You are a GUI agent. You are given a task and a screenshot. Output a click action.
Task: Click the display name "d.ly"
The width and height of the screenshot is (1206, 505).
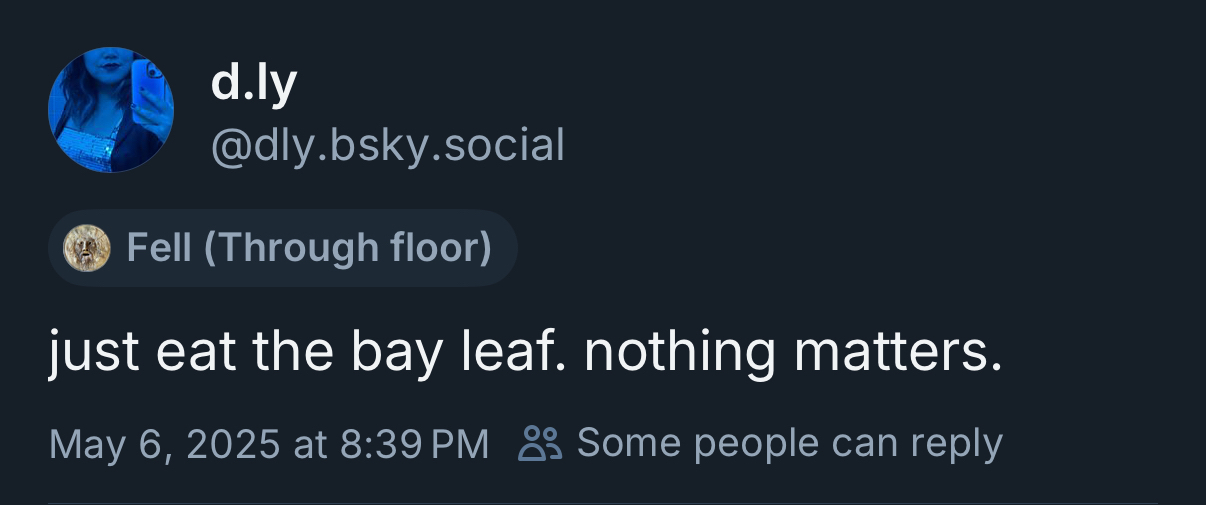click(x=254, y=83)
